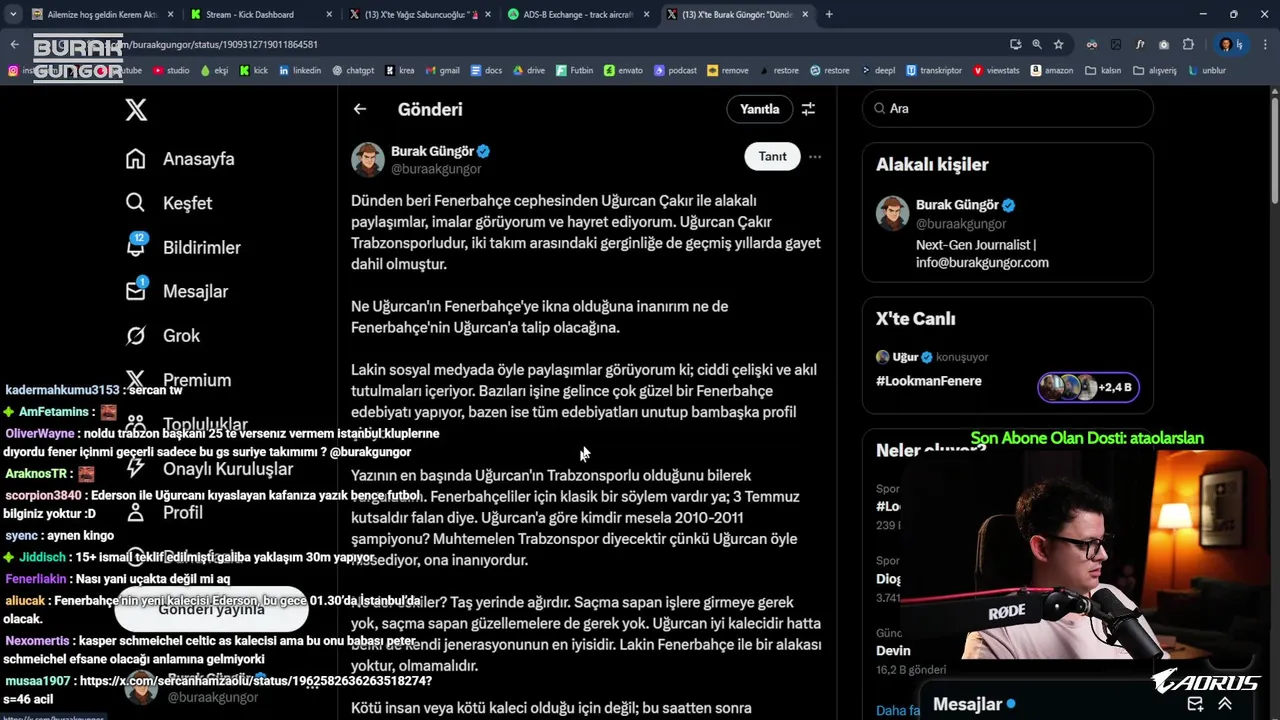Open the Chrome profile İş button
The image size is (1280, 720).
pos(1232,44)
